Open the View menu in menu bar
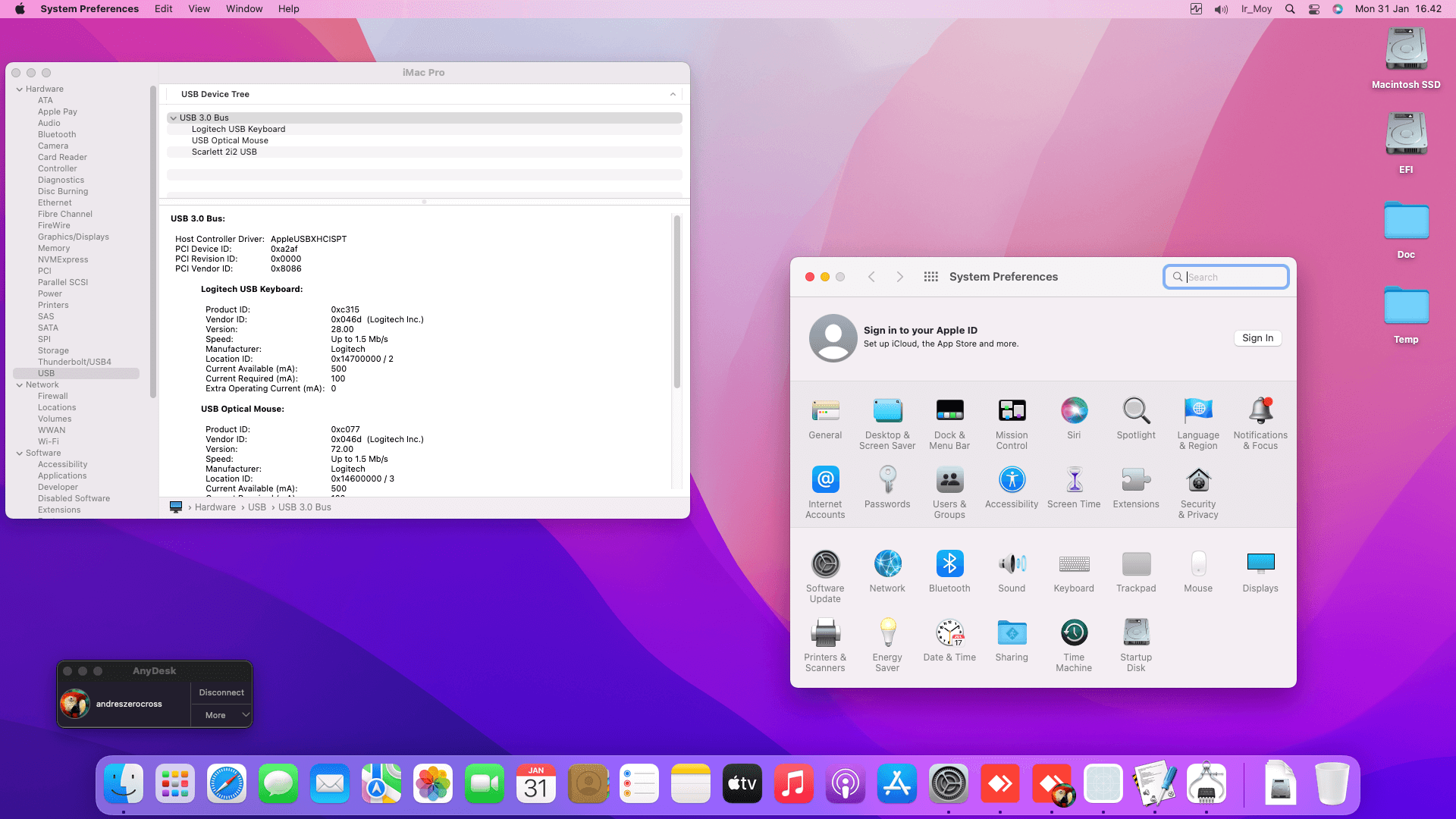Viewport: 1456px width, 819px height. (199, 9)
